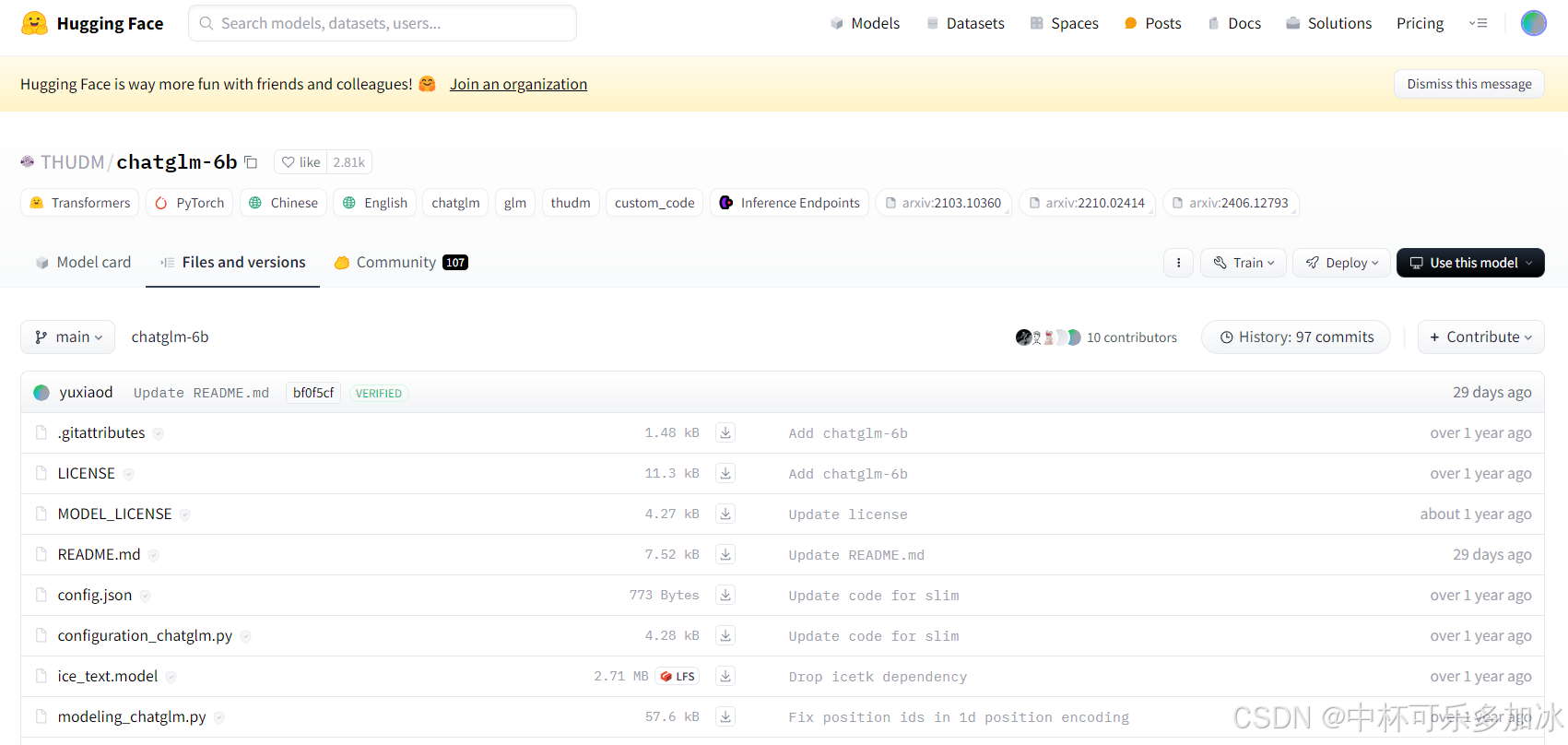Screen dimensions: 1568x745
Task: Focus the search models input field
Action: (x=383, y=23)
